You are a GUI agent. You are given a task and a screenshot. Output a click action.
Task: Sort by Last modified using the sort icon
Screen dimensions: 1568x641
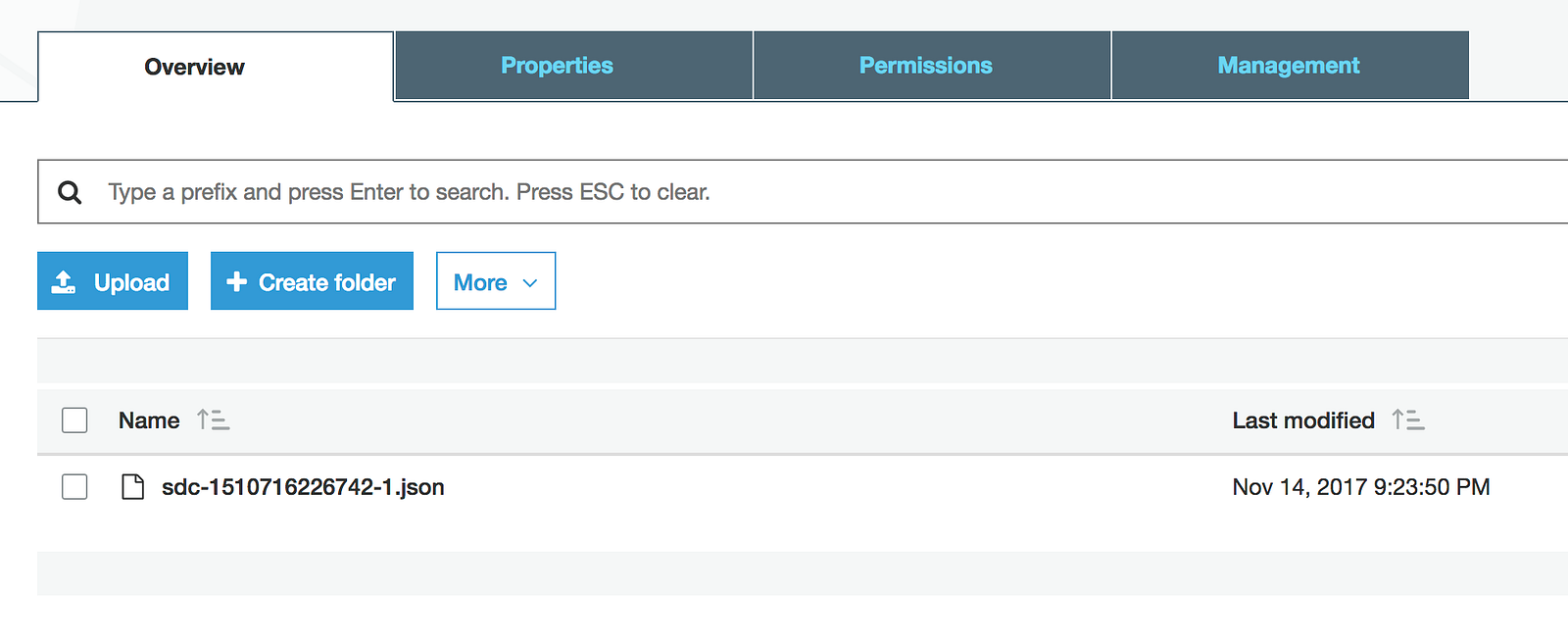[1408, 420]
